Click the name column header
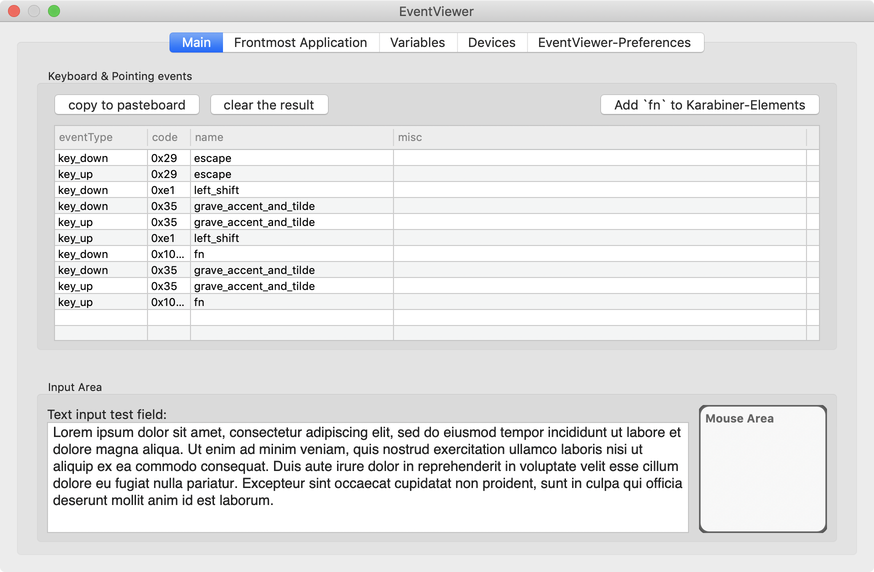This screenshot has height=572, width=874. click(x=292, y=137)
